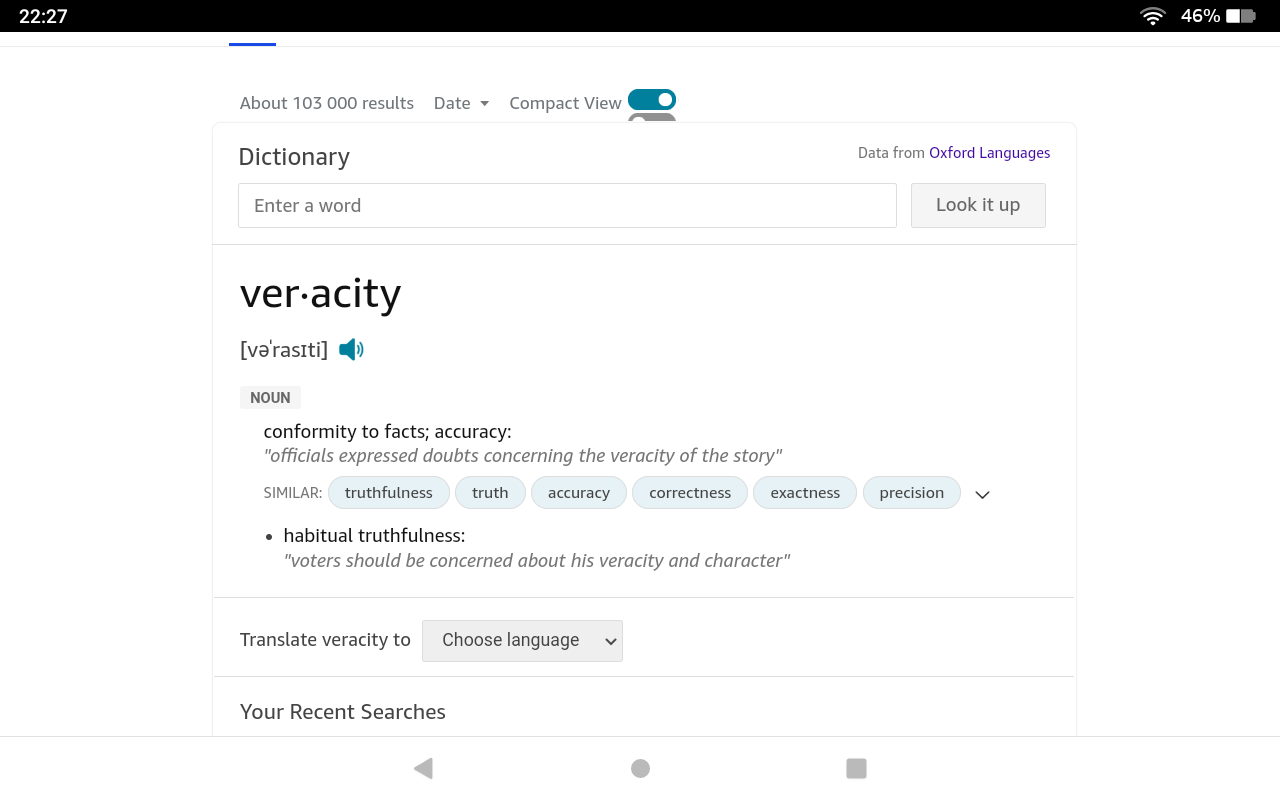The image size is (1280, 800).
Task: Tap the correctness synonym chip
Action: [689, 493]
